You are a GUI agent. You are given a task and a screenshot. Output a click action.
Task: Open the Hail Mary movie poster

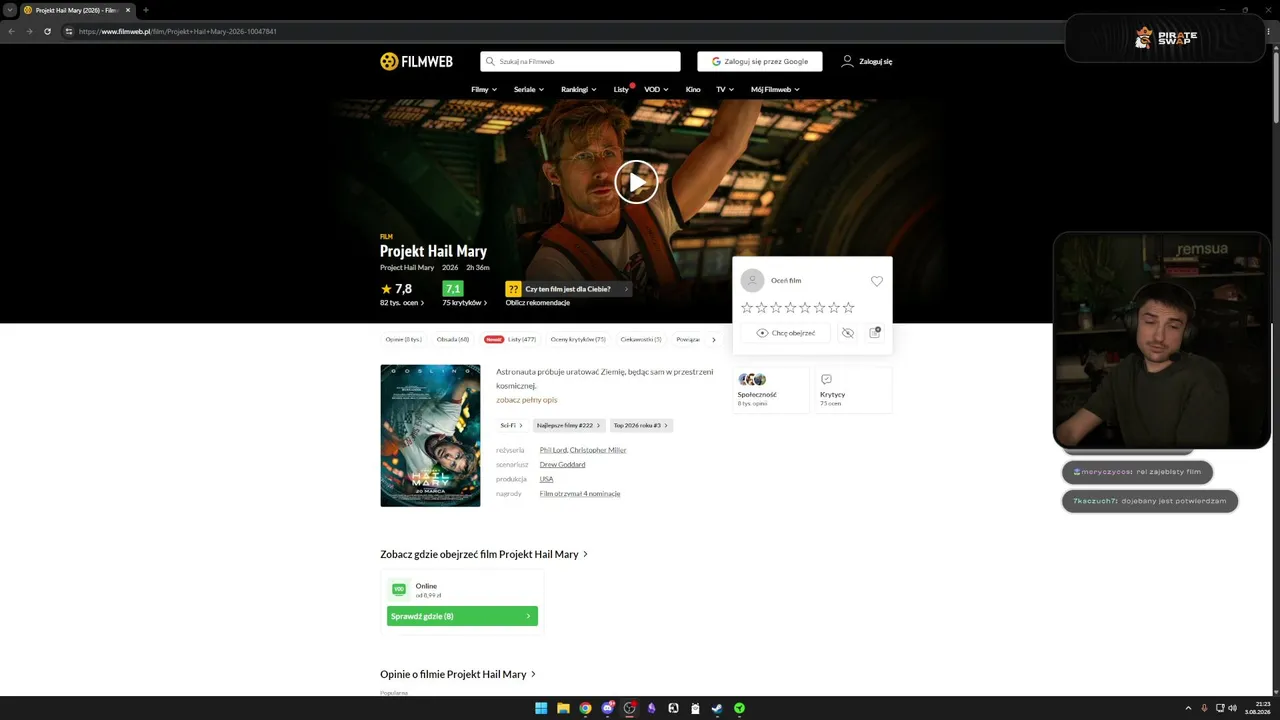[x=430, y=436]
